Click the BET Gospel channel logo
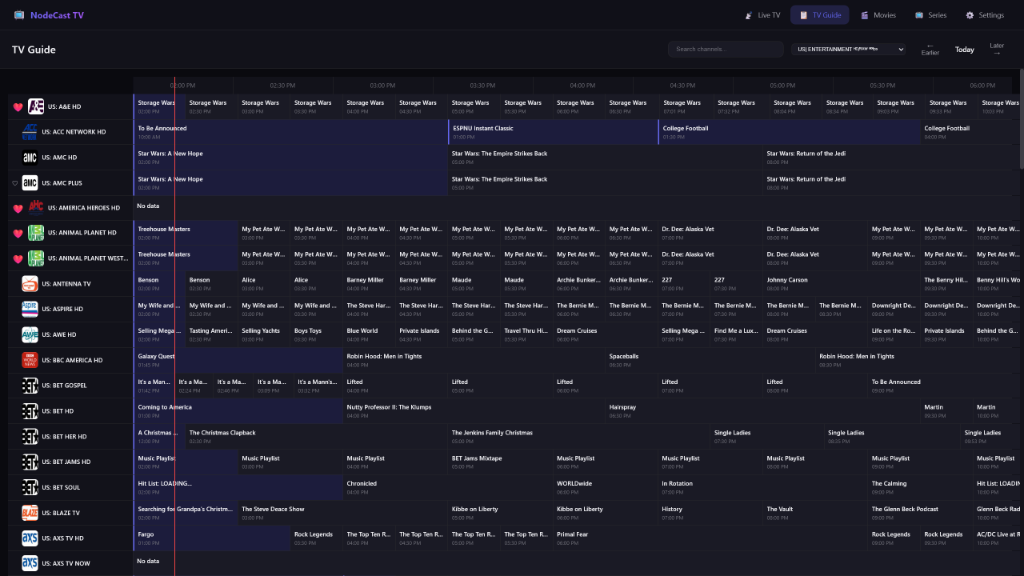This screenshot has width=1024, height=576. pos(29,385)
